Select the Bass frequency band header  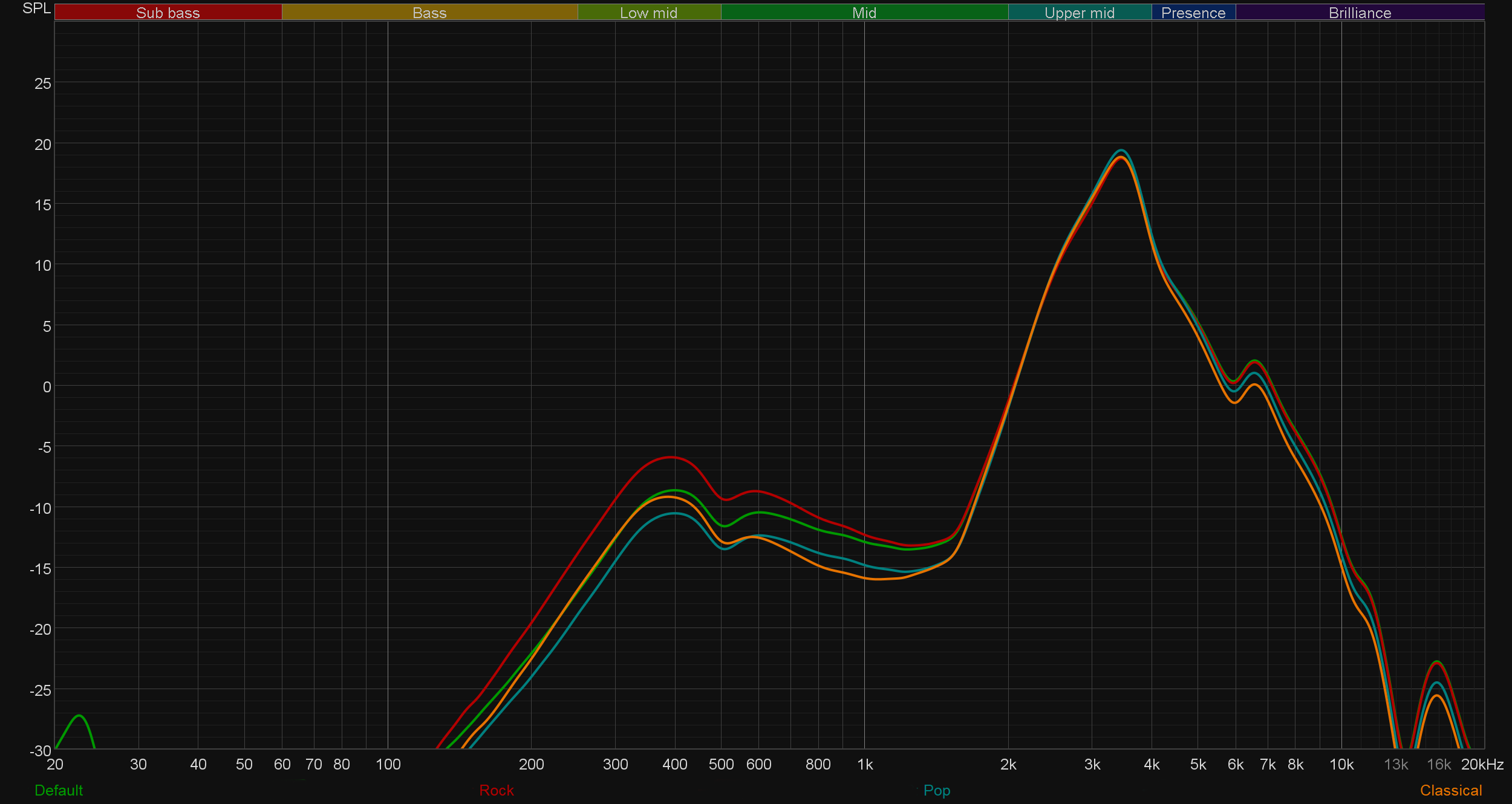click(x=429, y=13)
